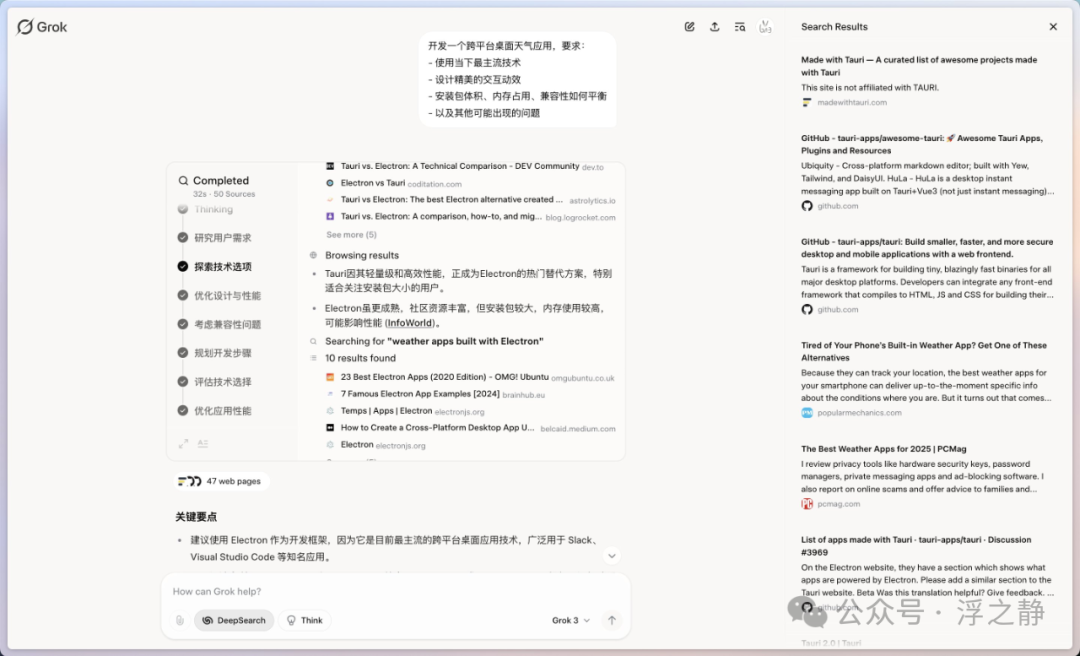1080x656 pixels.
Task: Open the InfoWorld citation link
Action: [x=410, y=322]
